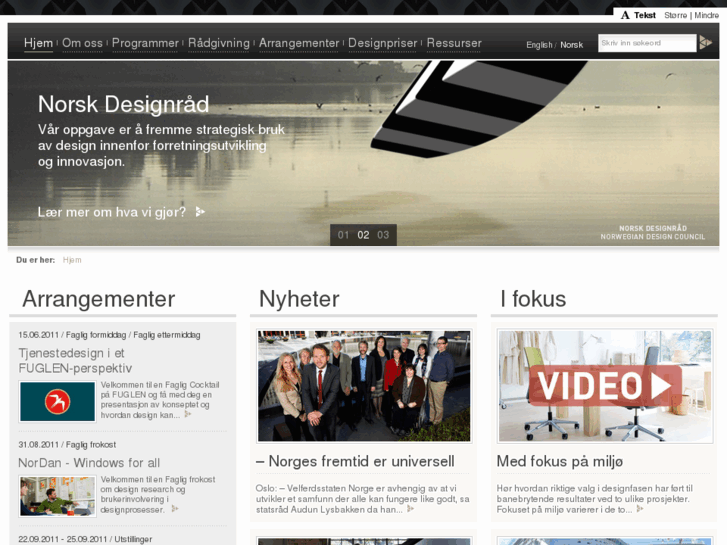This screenshot has height=545, width=727.
Task: Click '22.09.2011 - 25.09.2011 / Utstillinger' line
Action: click(85, 539)
